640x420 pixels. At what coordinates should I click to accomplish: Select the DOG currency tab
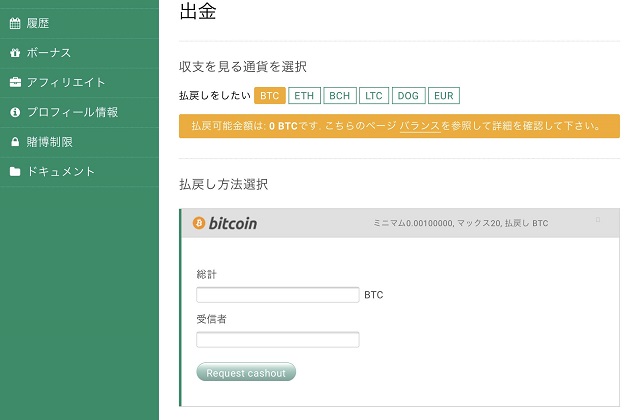408,96
